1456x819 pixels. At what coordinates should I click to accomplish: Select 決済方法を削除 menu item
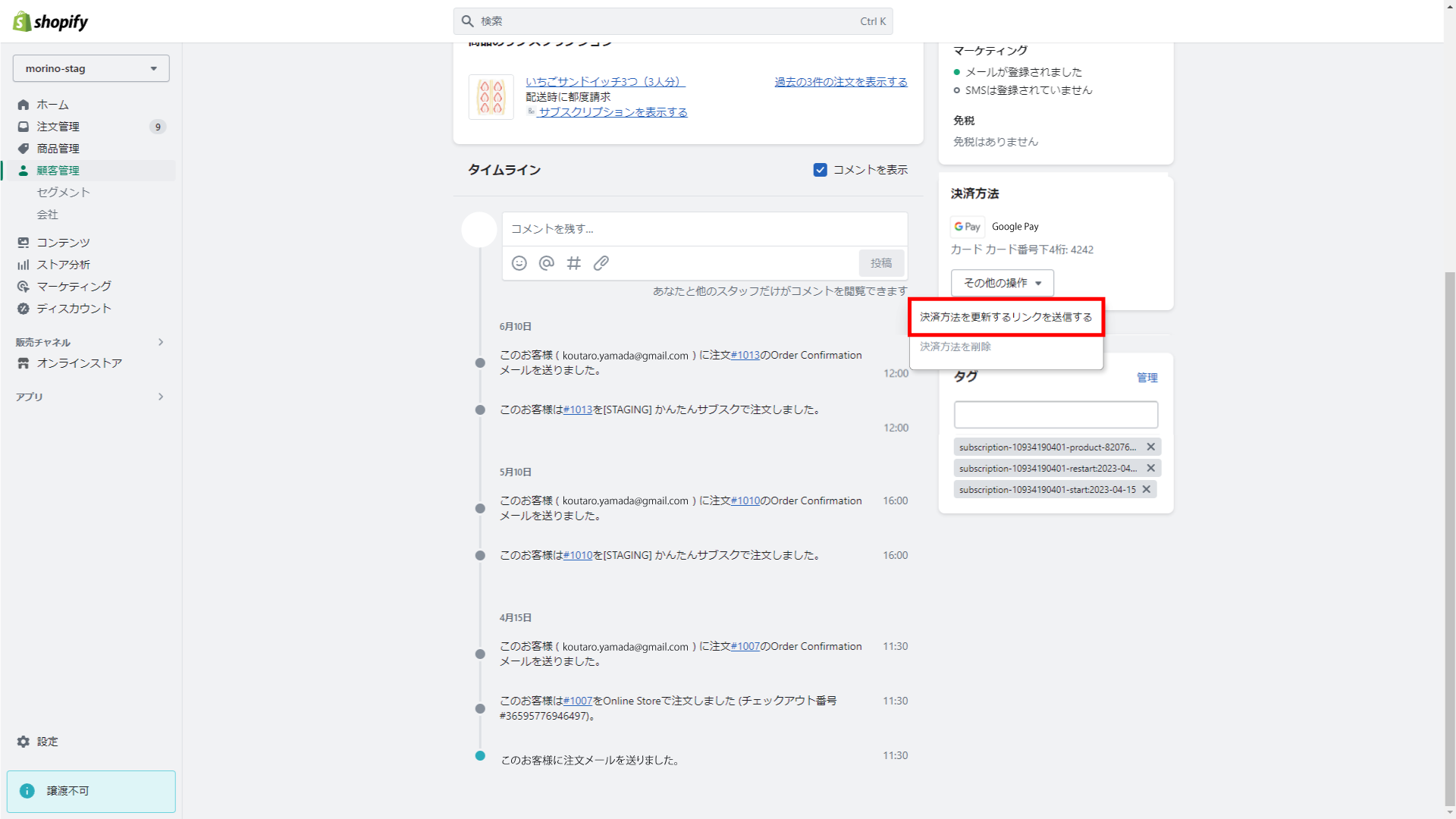955,347
